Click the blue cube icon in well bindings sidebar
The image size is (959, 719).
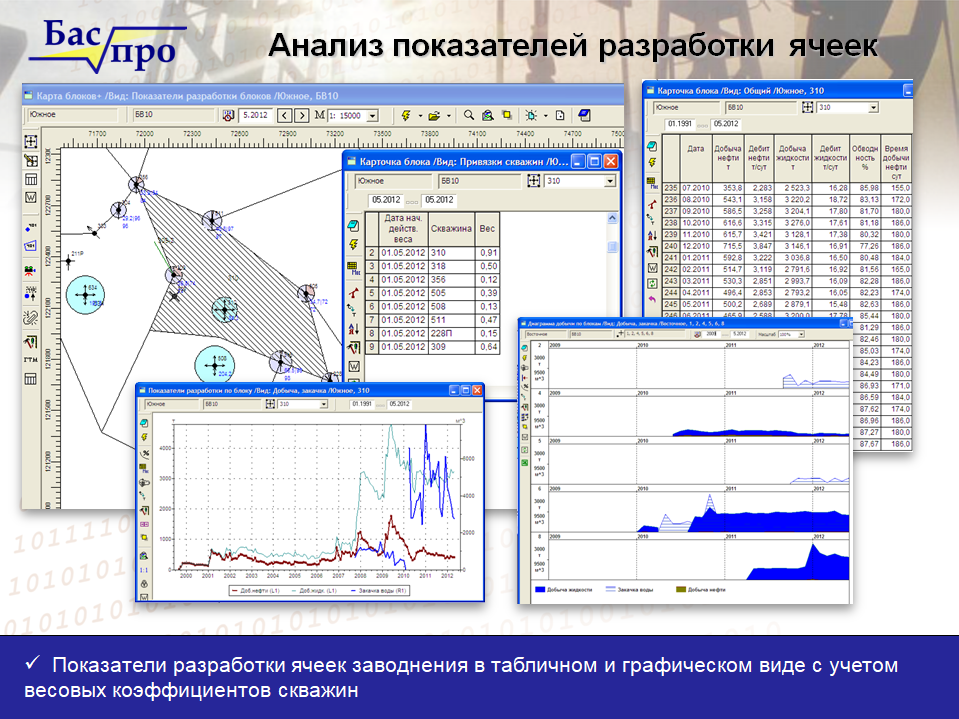[x=353, y=226]
